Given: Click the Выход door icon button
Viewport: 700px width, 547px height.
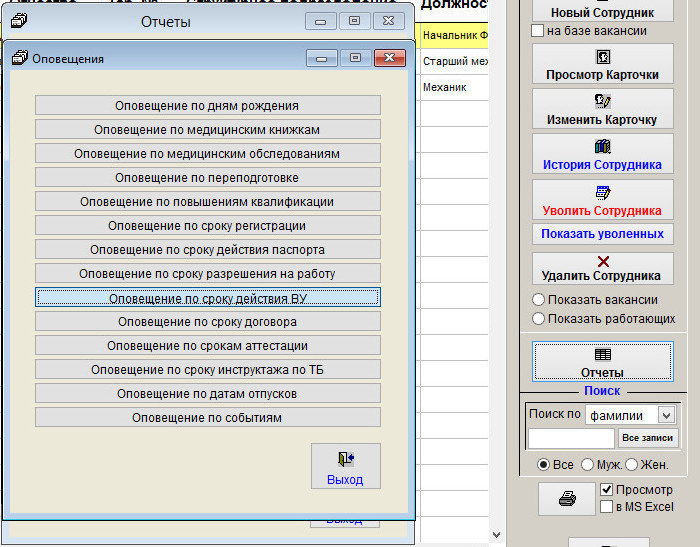Looking at the screenshot, I should point(345,466).
